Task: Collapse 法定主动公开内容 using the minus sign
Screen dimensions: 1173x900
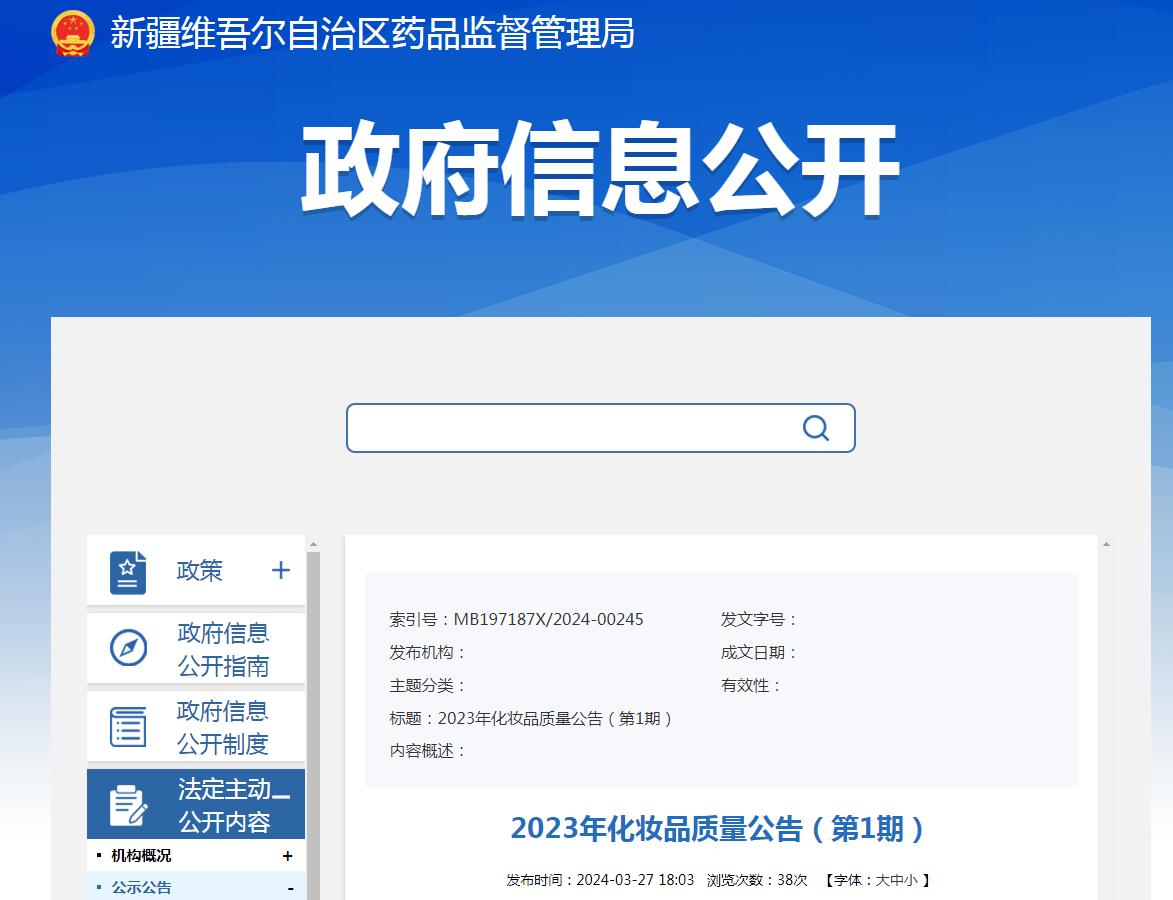Action: coord(281,796)
